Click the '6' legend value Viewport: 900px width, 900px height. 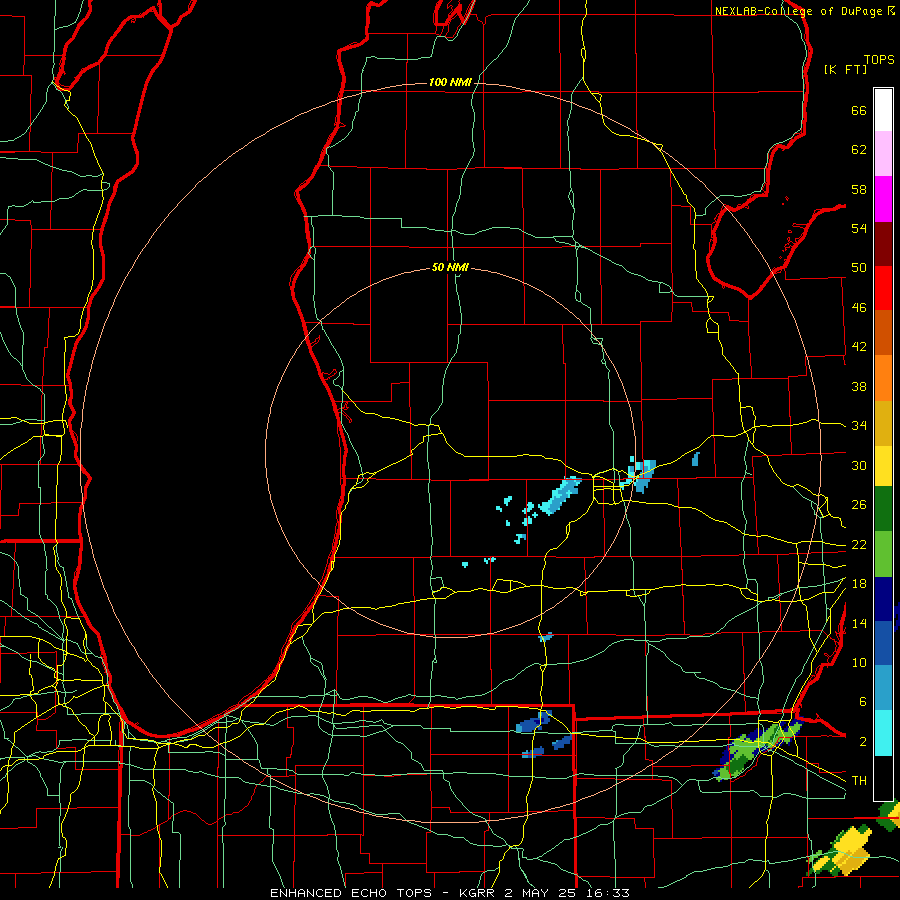click(862, 702)
